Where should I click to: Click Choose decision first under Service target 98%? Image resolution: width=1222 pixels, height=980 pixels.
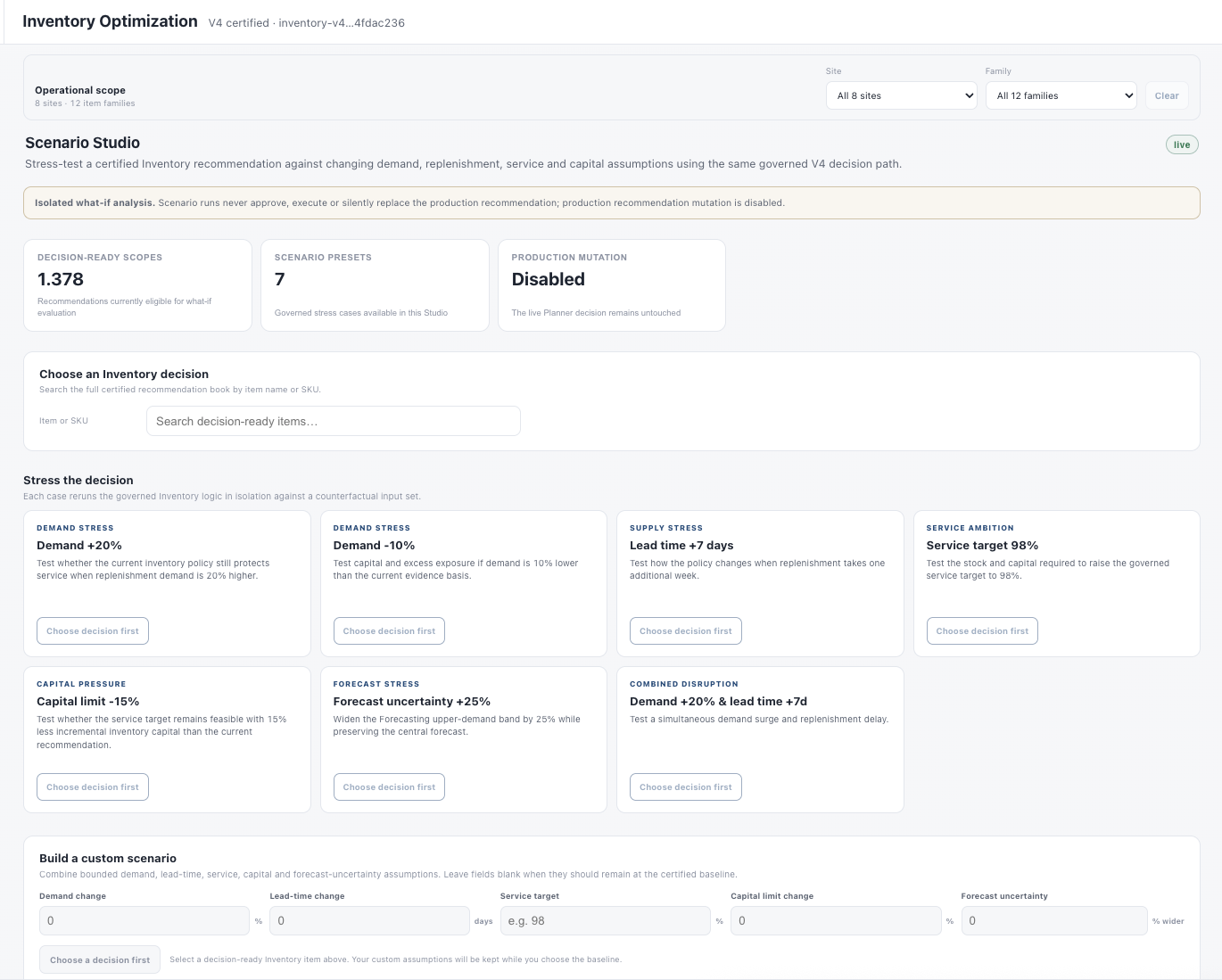982,631
